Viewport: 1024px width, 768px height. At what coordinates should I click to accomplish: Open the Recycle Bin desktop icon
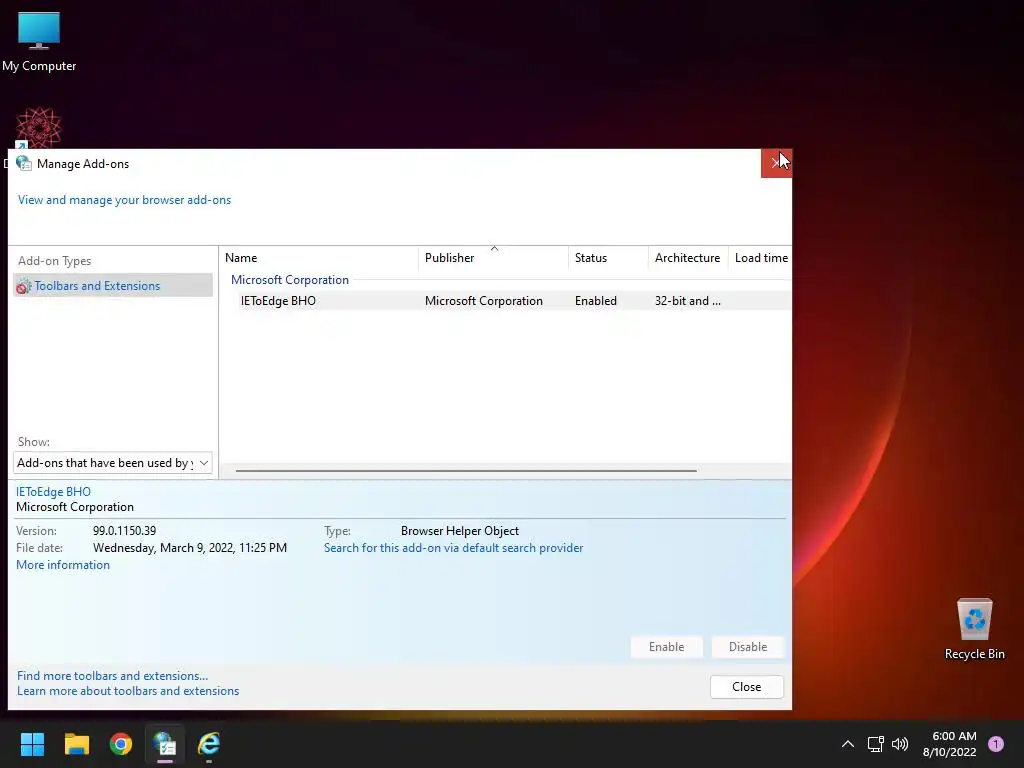point(974,629)
